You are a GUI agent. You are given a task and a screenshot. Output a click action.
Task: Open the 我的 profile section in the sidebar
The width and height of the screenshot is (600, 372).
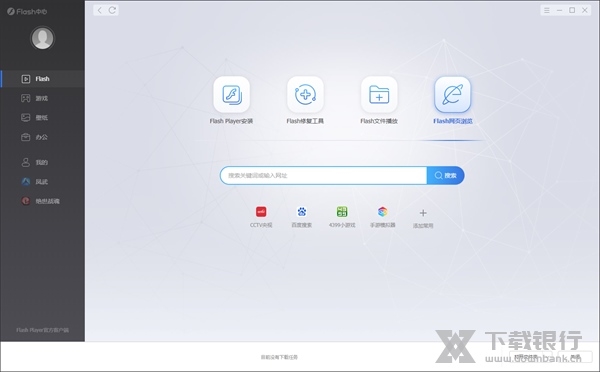coord(42,162)
